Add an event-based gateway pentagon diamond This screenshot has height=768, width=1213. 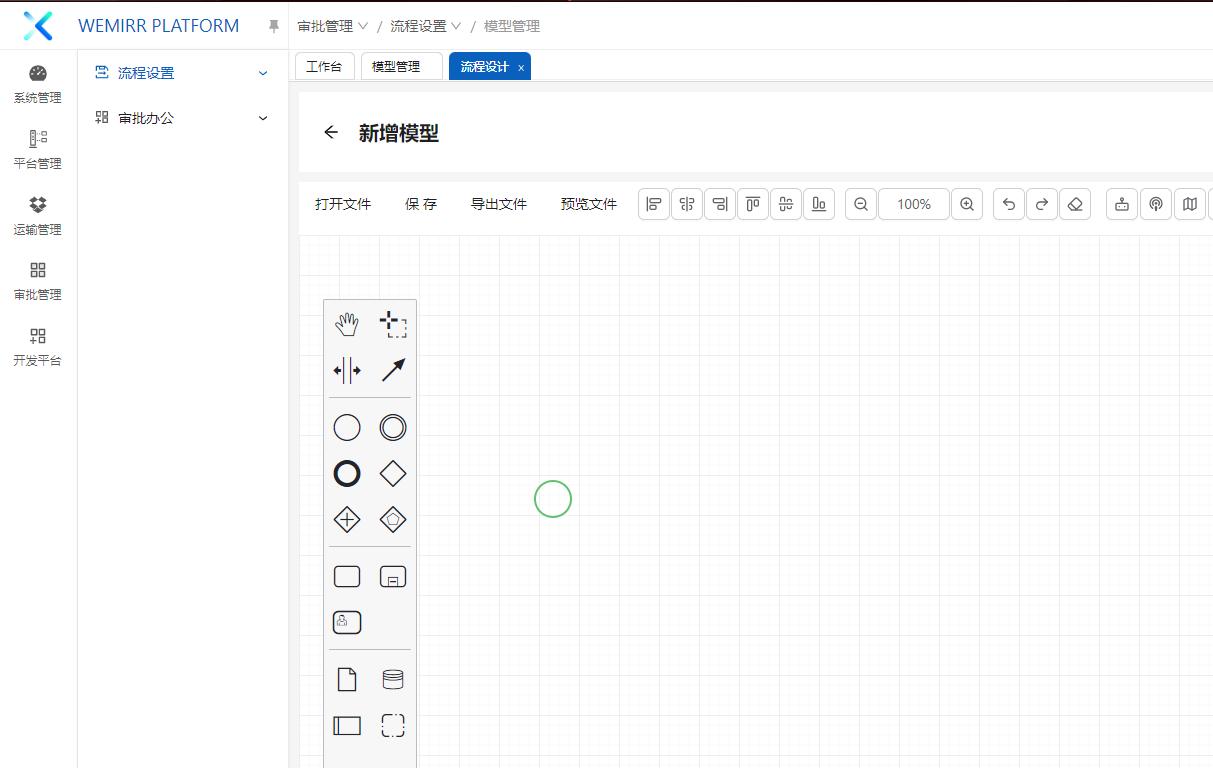coord(393,520)
